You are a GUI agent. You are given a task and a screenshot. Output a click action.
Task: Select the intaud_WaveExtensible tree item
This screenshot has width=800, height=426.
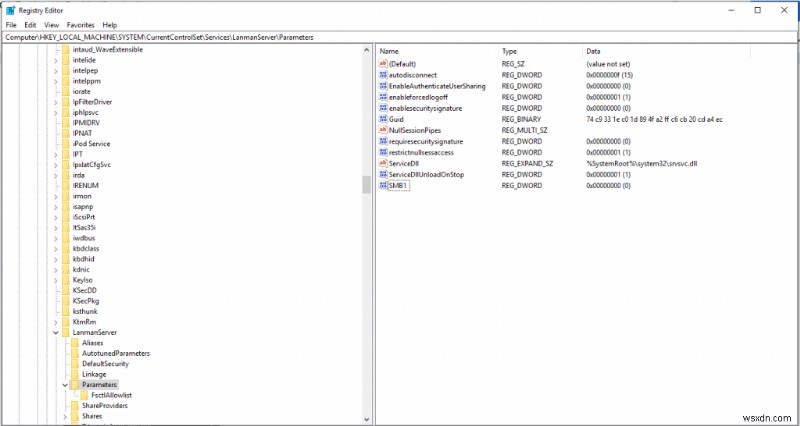tap(108, 49)
